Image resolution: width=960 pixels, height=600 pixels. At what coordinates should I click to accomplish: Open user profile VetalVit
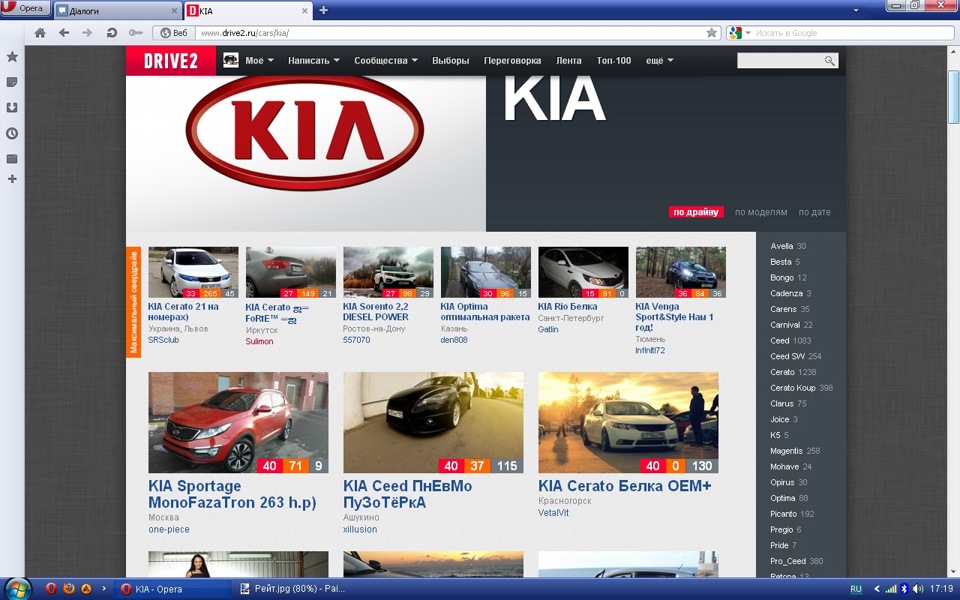(x=553, y=512)
